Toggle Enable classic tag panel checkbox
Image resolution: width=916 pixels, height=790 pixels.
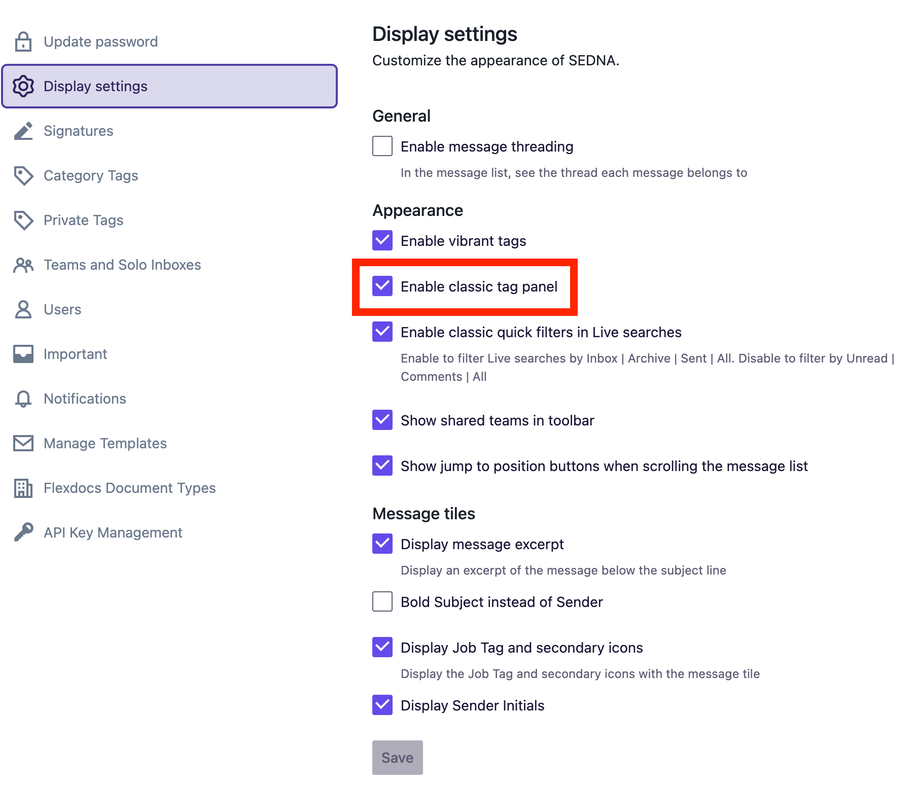click(383, 286)
